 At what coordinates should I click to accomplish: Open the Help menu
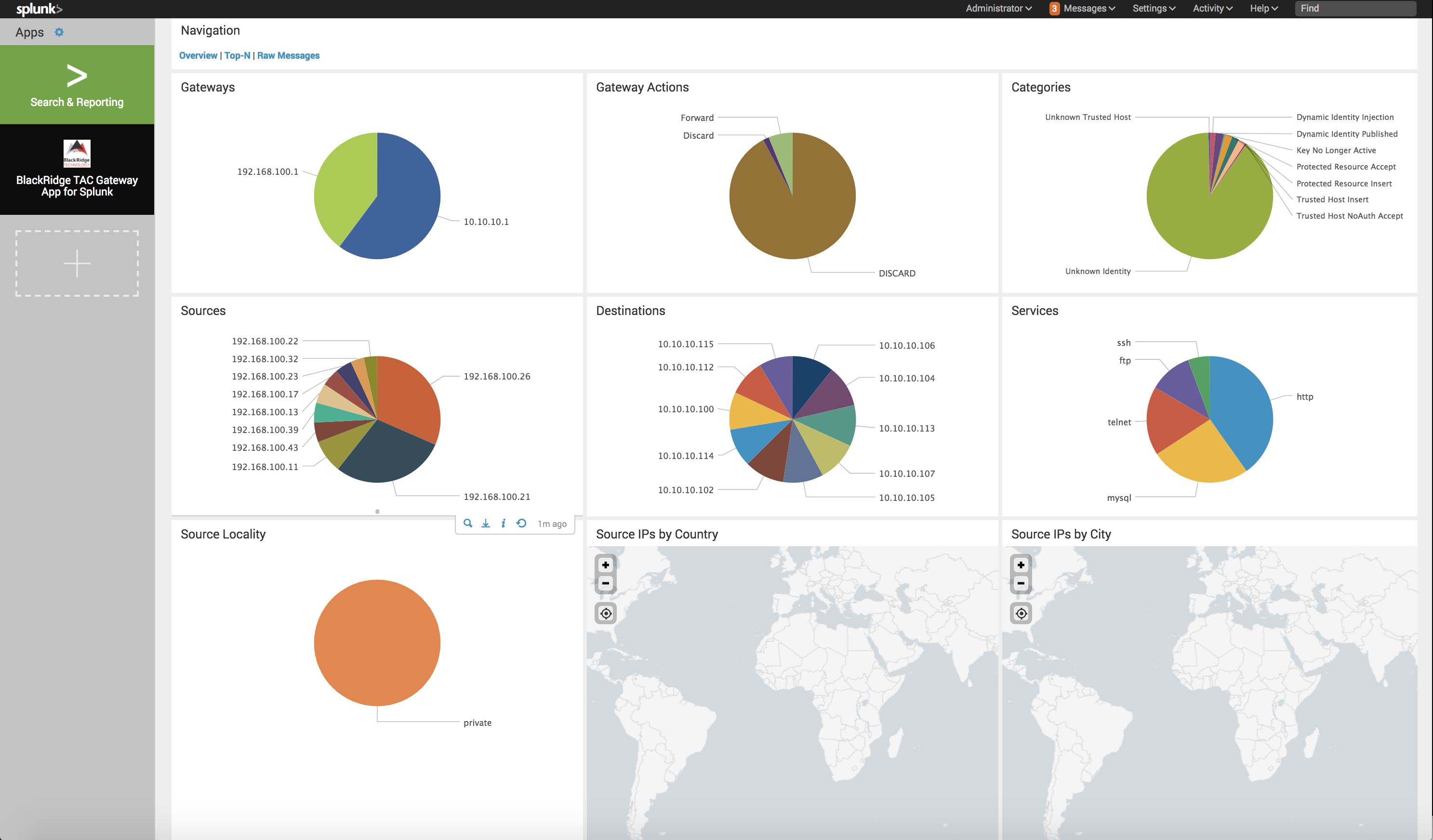point(1263,9)
